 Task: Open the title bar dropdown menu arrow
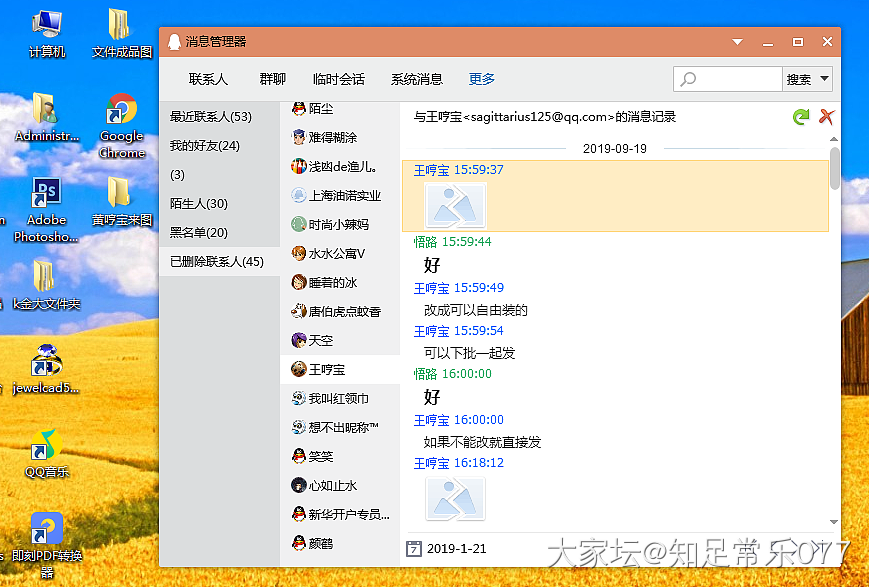(738, 42)
